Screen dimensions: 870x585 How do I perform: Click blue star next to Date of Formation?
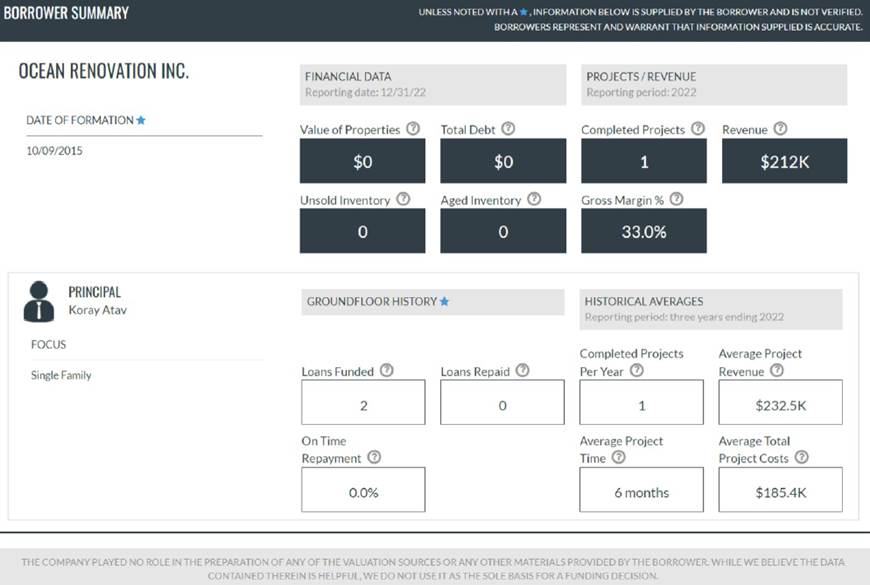141,120
